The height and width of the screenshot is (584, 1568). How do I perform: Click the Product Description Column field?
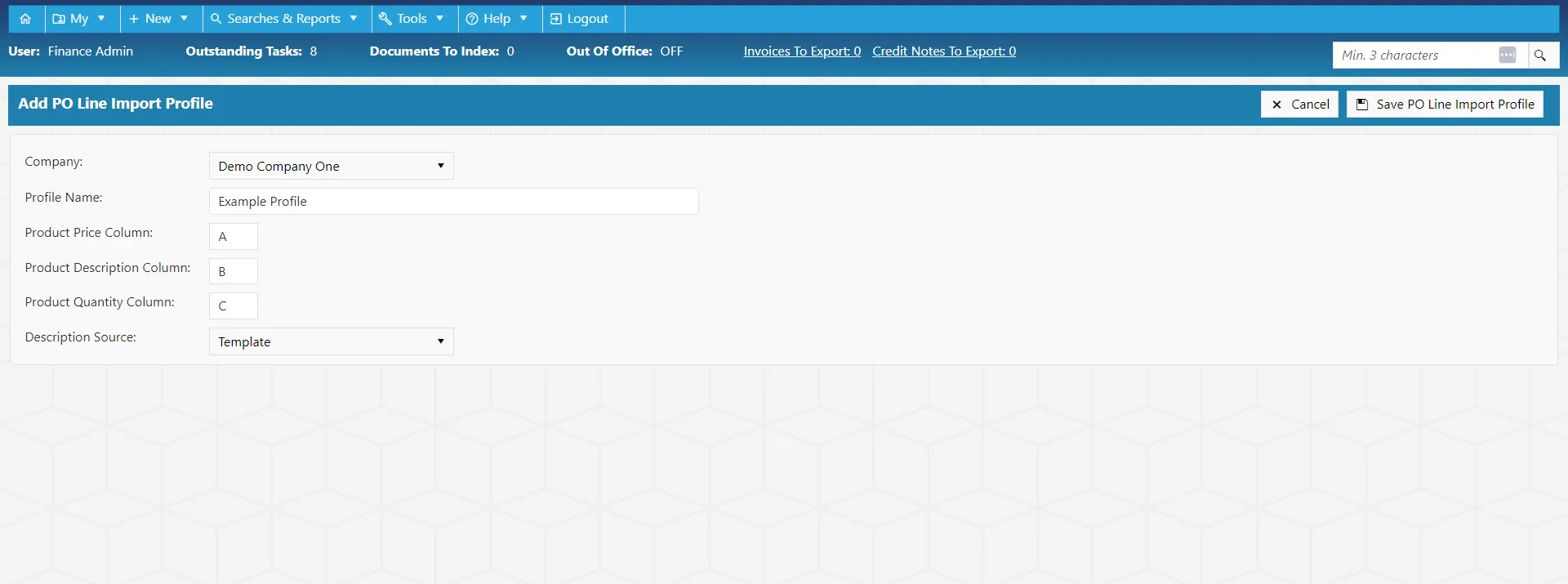pos(234,271)
